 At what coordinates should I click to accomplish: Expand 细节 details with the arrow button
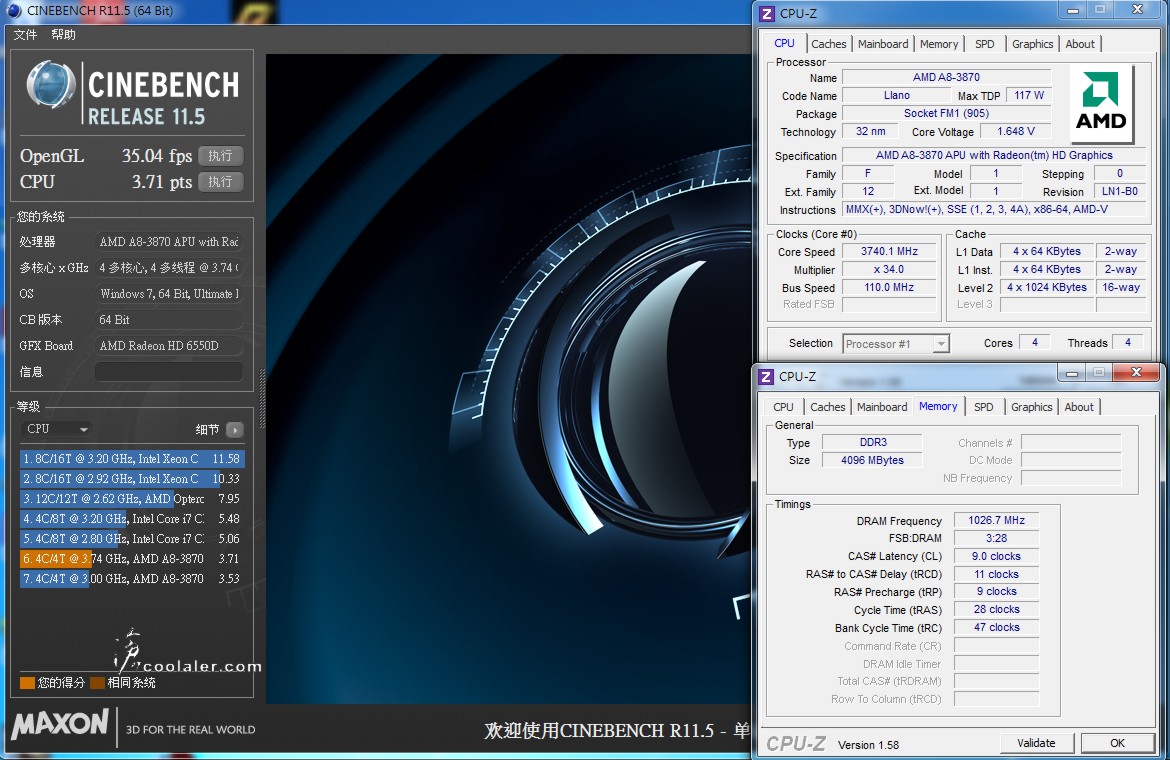[x=234, y=430]
